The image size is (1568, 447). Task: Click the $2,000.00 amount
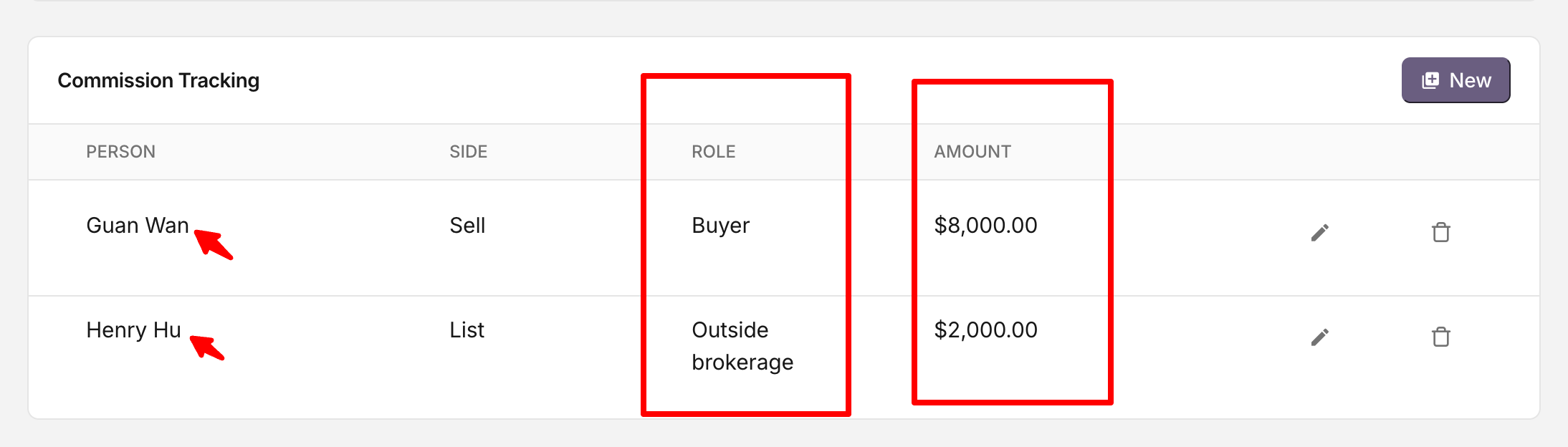985,330
